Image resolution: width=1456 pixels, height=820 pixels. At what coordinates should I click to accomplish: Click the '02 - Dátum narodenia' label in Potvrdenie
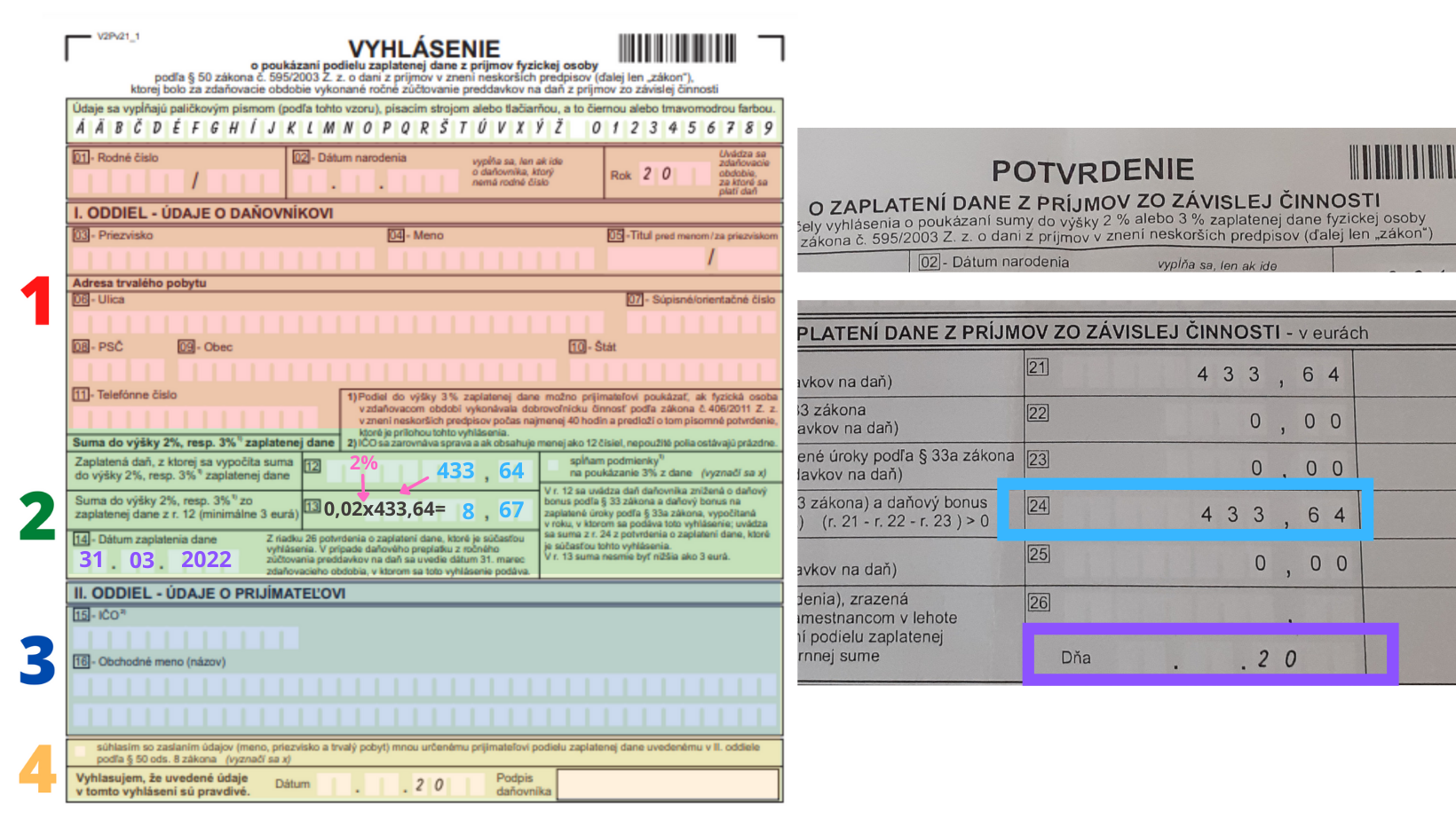point(993,263)
